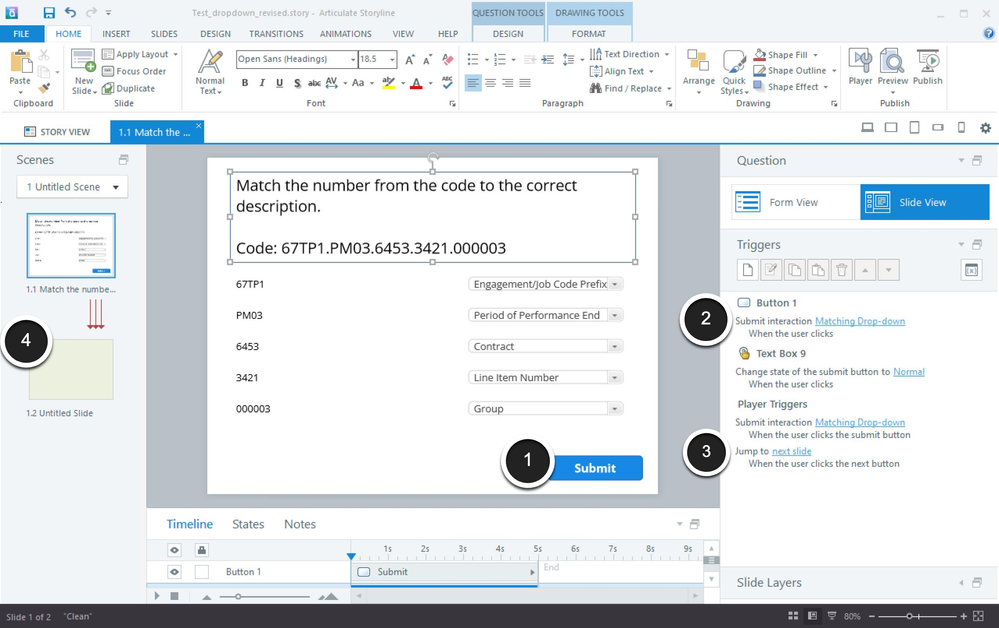Toggle lock checkbox for Button 1 timeline row
Viewport: 999px width, 628px height.
click(x=201, y=572)
